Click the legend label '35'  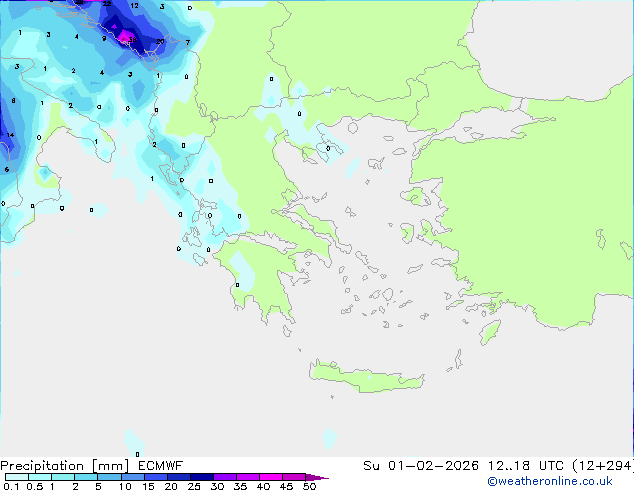click(x=240, y=486)
